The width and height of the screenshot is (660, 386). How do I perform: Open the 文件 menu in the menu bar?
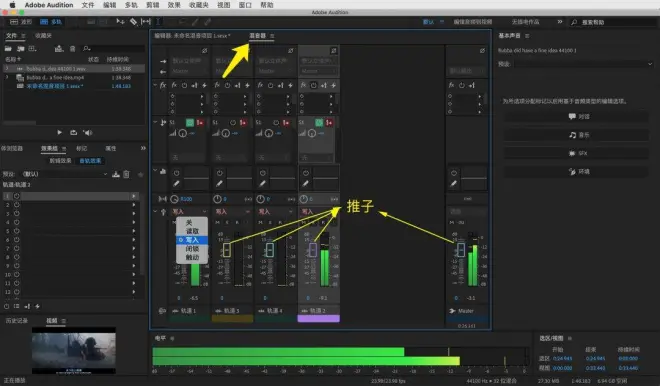pos(88,5)
